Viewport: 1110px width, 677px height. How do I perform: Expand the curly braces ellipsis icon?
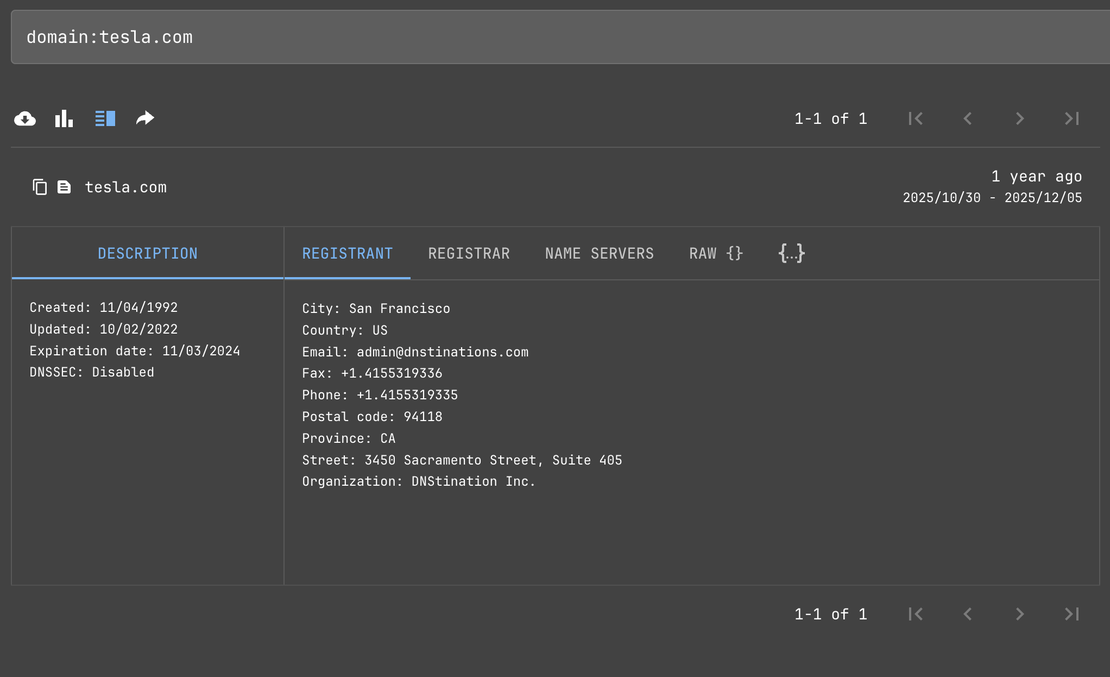click(x=791, y=253)
